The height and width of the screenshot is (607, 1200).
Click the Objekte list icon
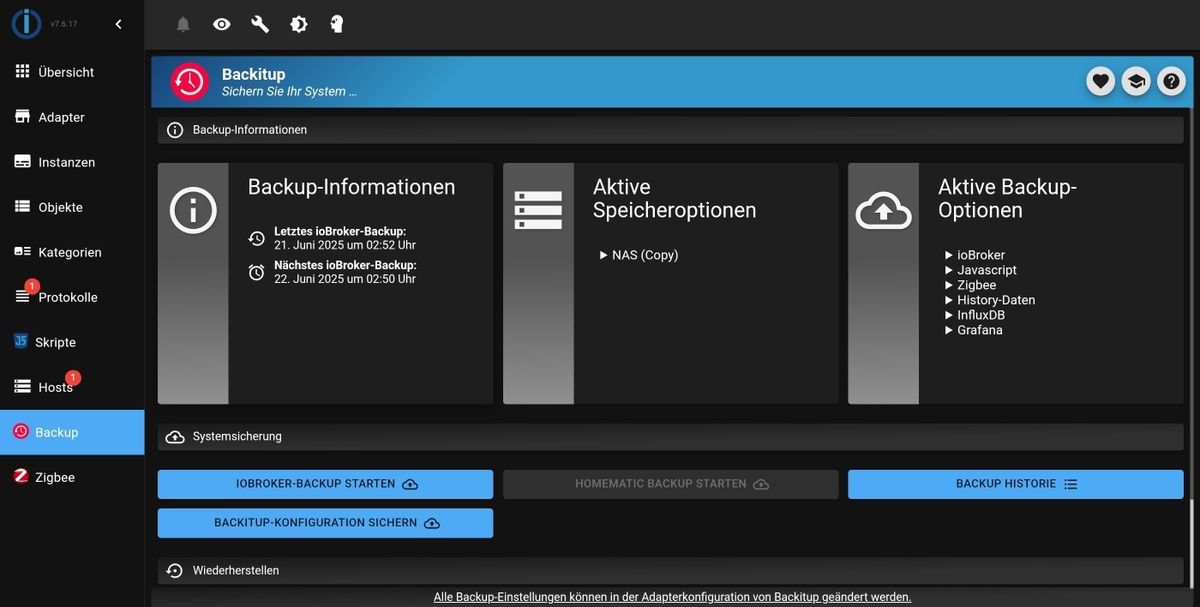[22, 207]
